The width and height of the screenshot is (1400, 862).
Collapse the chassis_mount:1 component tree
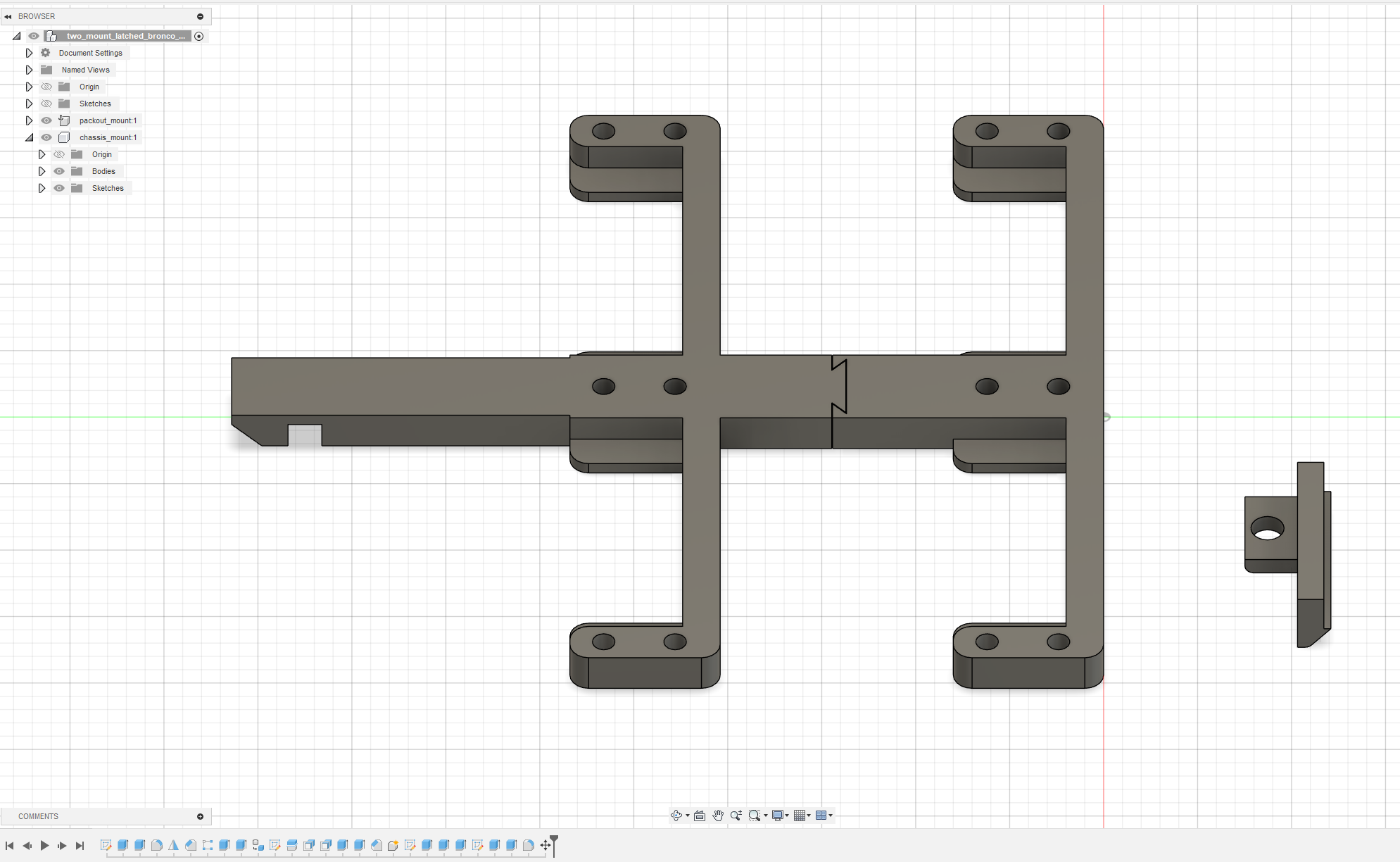pos(29,137)
